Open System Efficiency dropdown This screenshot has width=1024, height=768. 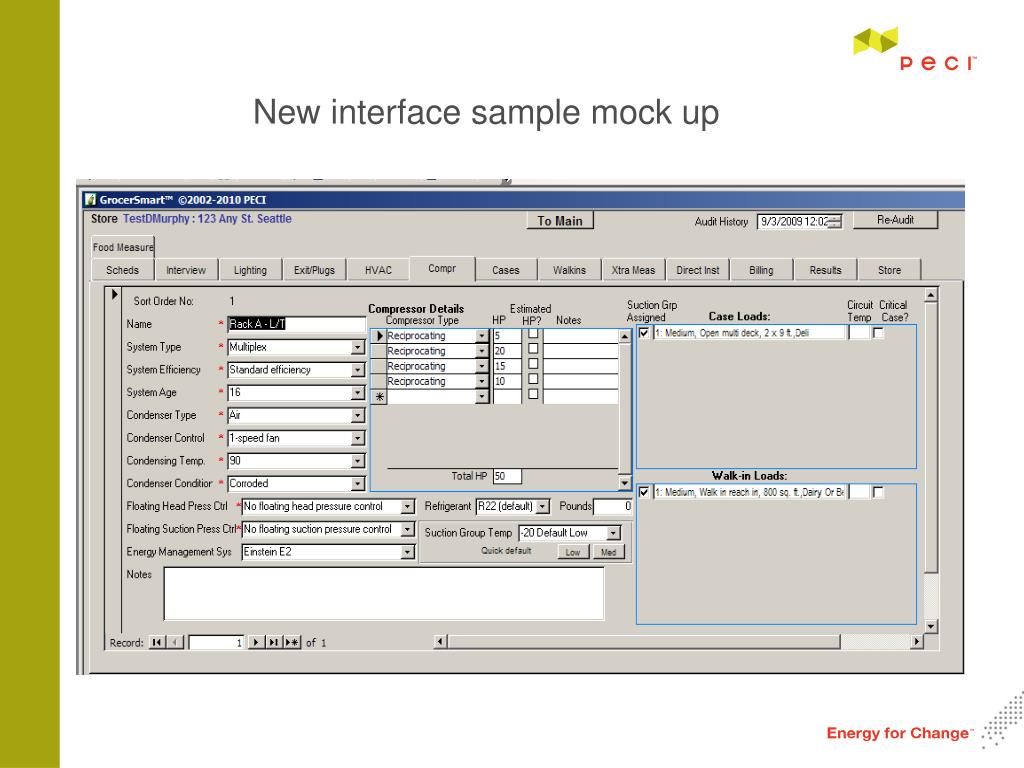click(358, 370)
